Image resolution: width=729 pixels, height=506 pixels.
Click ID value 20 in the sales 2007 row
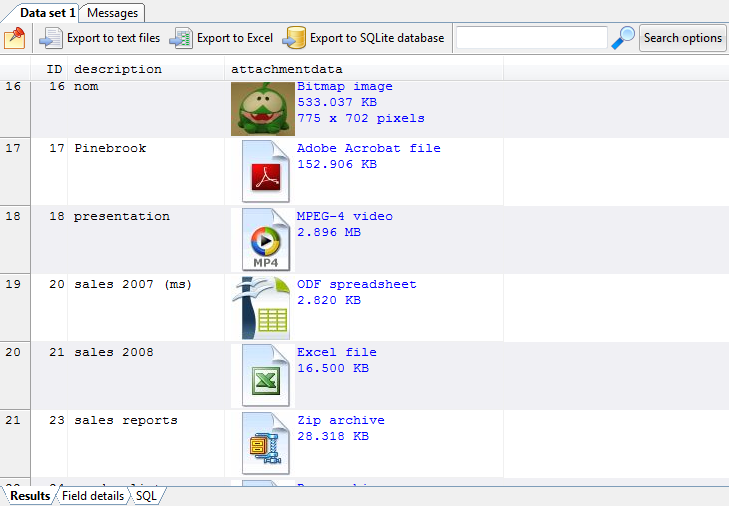click(x=57, y=284)
